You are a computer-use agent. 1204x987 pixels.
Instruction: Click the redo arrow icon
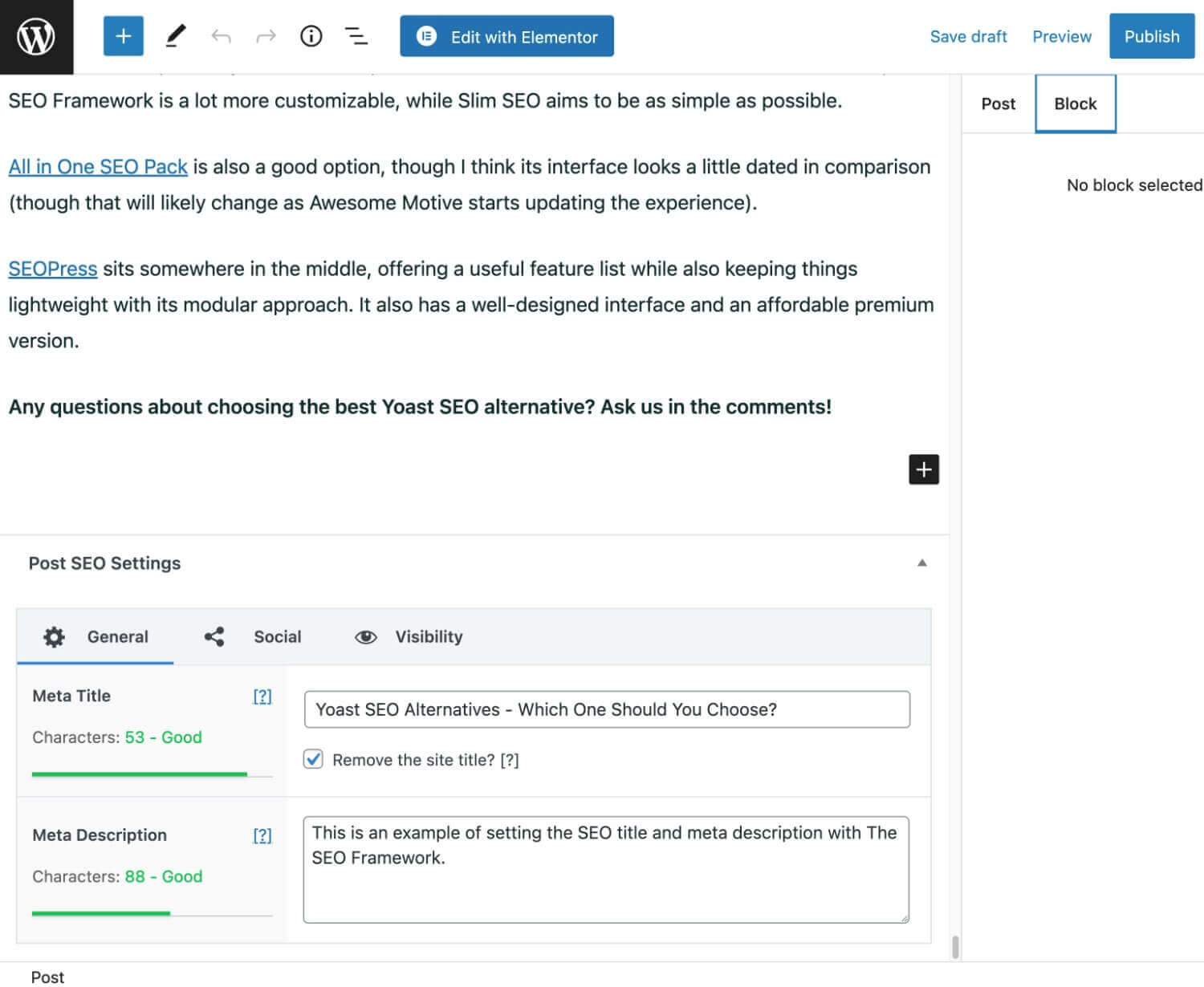pyautogui.click(x=266, y=36)
